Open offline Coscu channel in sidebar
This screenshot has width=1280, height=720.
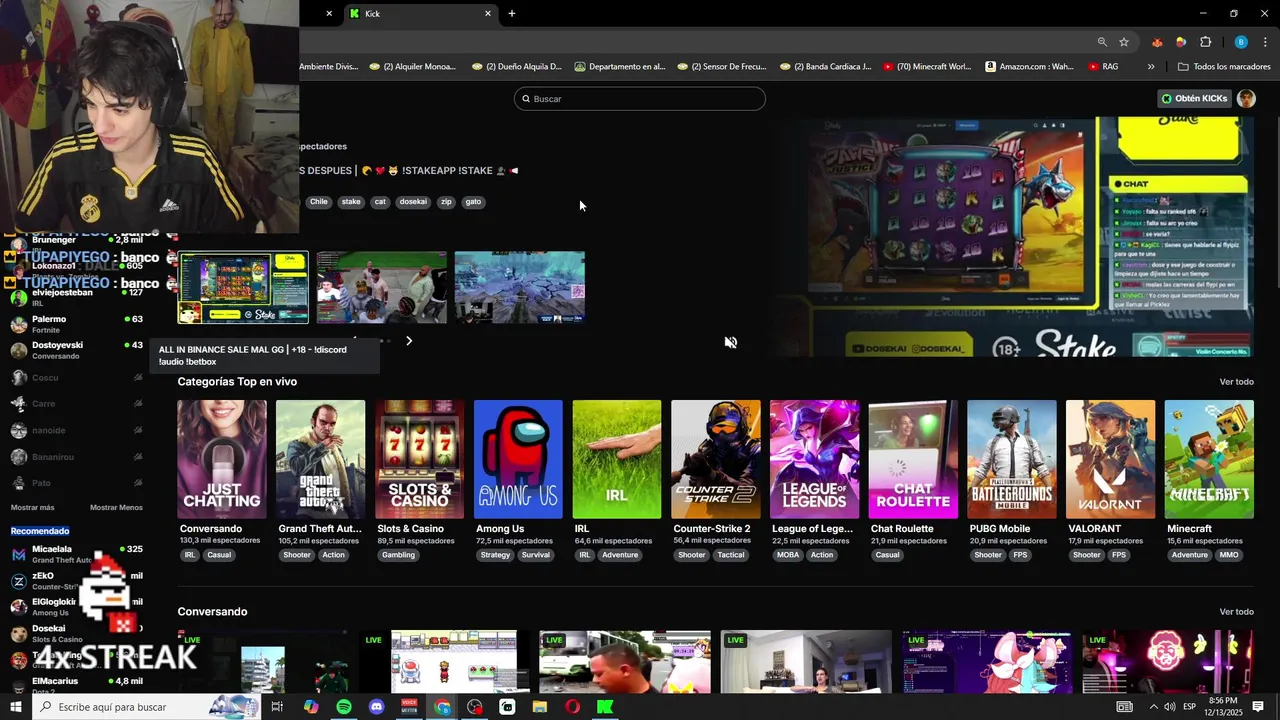click(x=76, y=378)
